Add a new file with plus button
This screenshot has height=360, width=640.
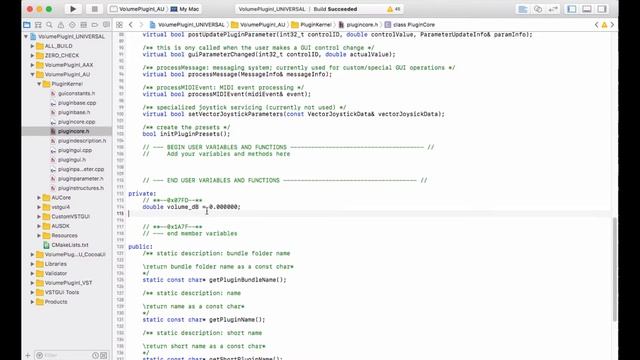28,356
